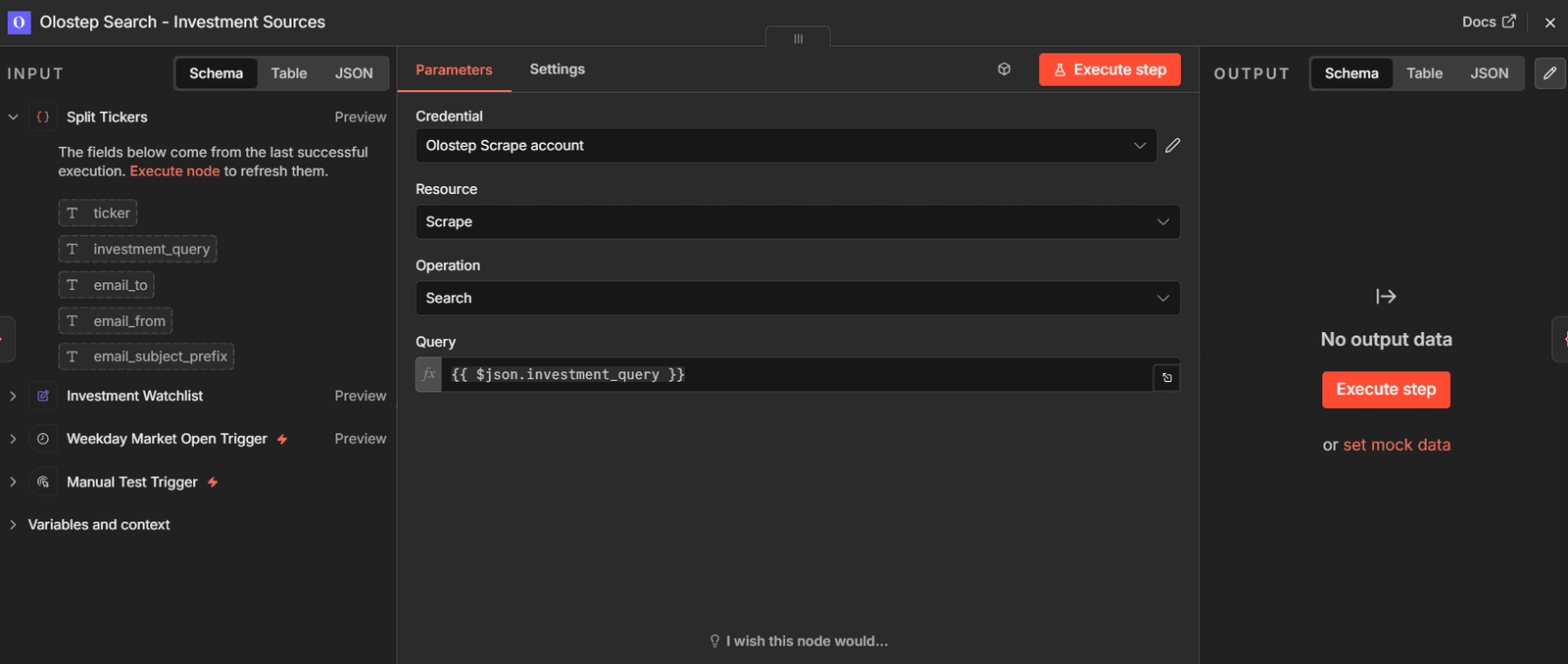Close the node detail panel
The height and width of the screenshot is (664, 1568).
point(1550,23)
